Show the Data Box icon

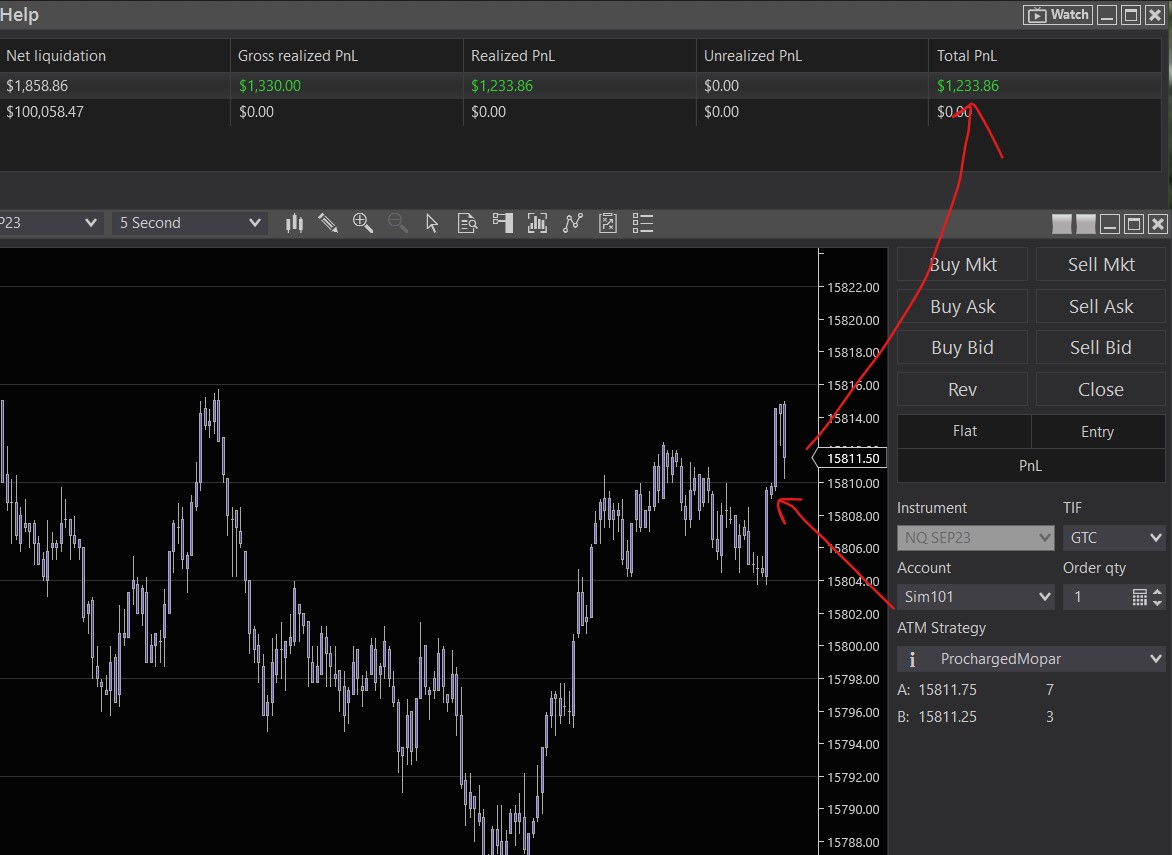[x=467, y=223]
